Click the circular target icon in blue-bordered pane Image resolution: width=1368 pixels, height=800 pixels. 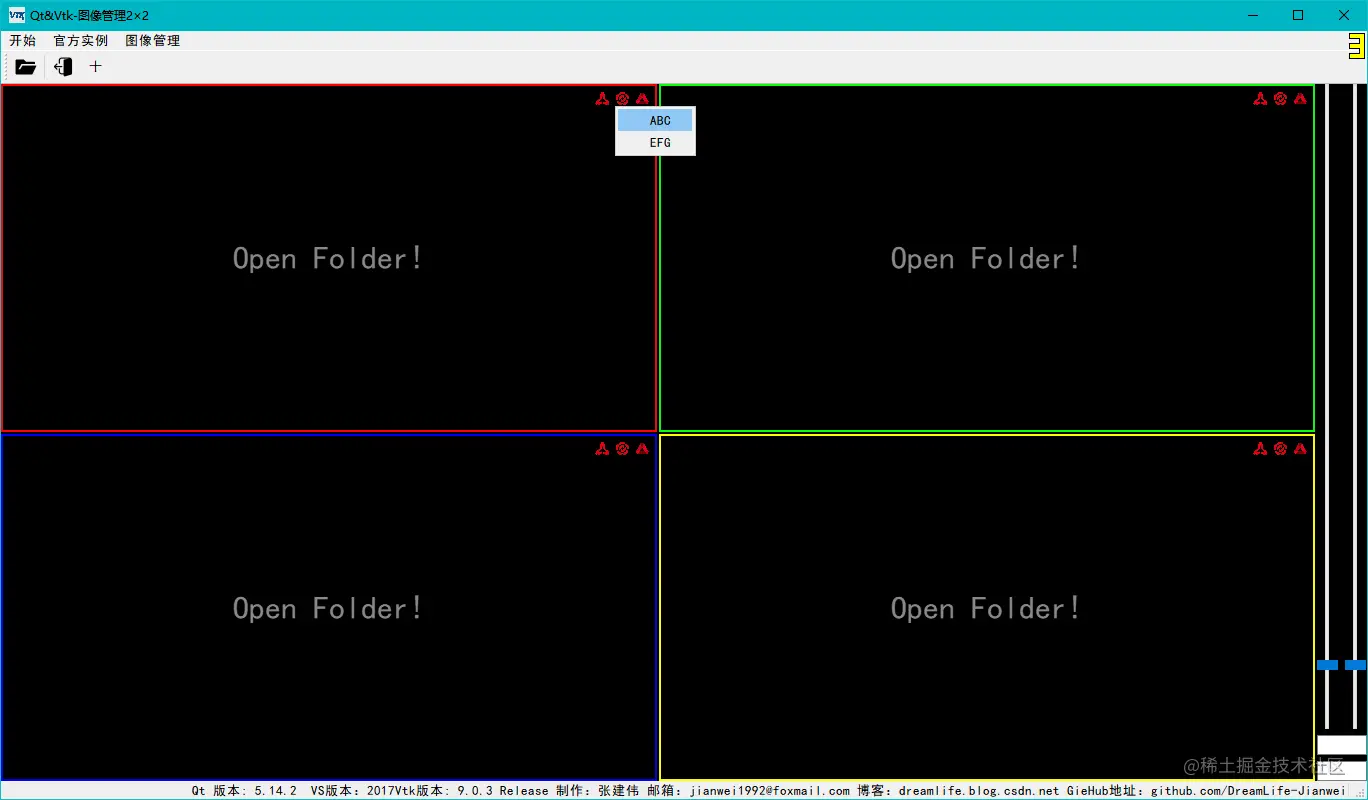click(x=622, y=448)
